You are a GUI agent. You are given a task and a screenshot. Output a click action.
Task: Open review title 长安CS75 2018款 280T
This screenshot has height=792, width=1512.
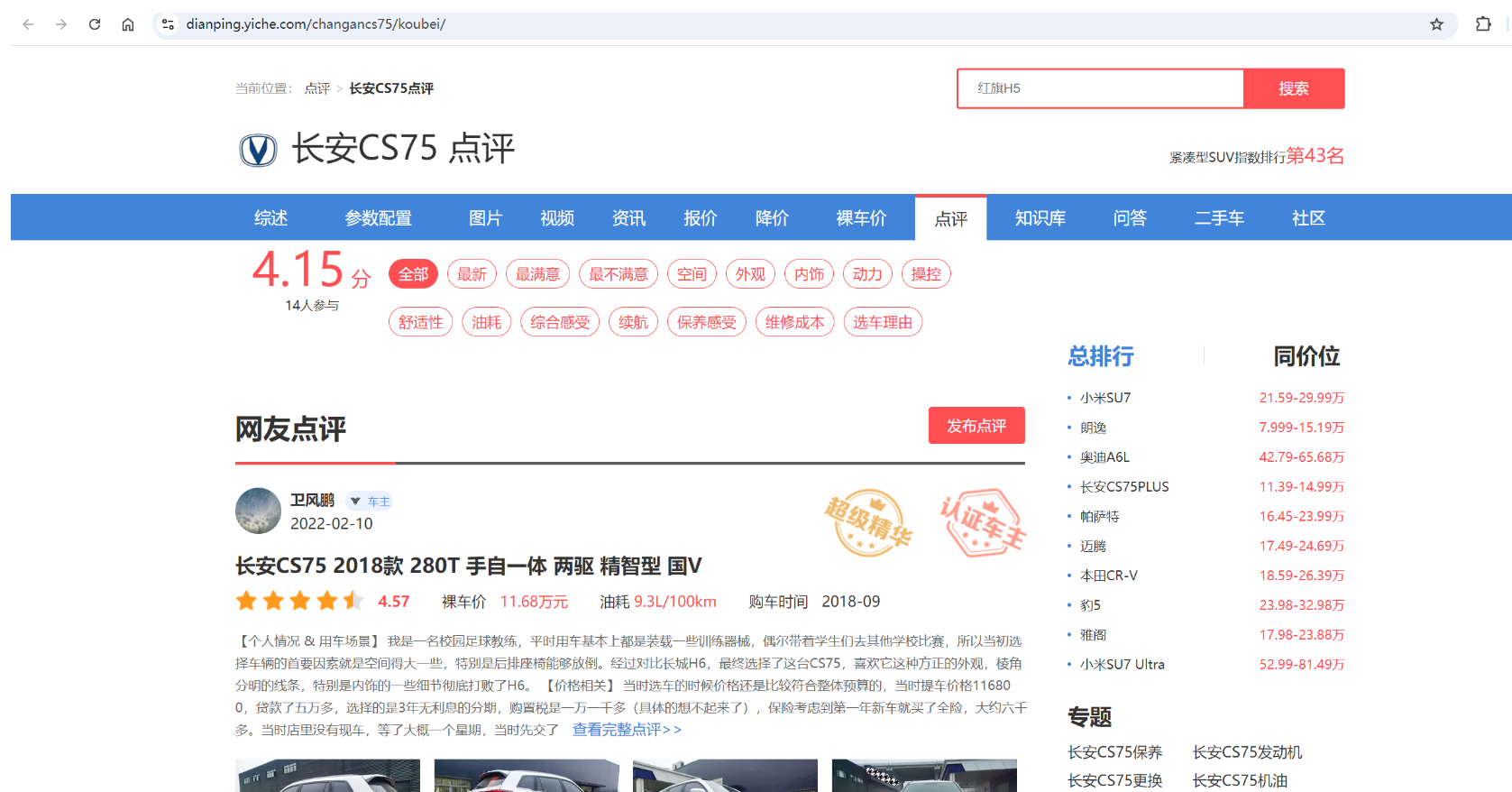pyautogui.click(x=468, y=566)
